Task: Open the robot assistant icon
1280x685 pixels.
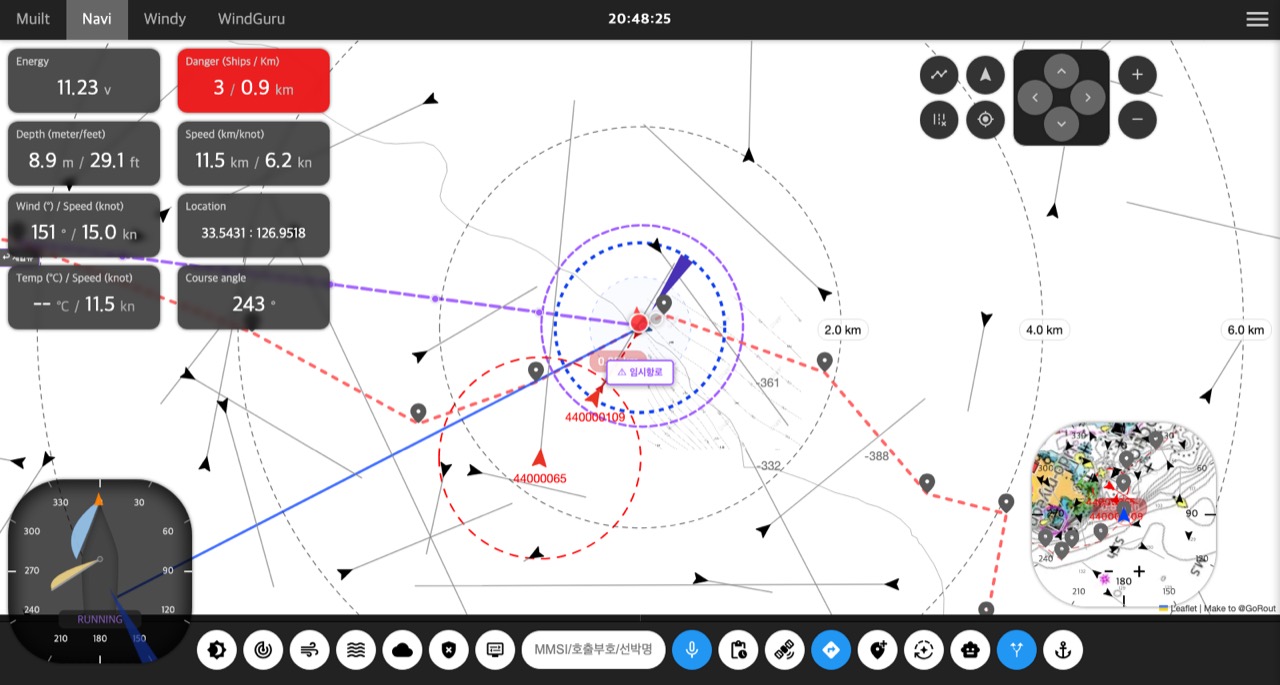Action: 970,650
